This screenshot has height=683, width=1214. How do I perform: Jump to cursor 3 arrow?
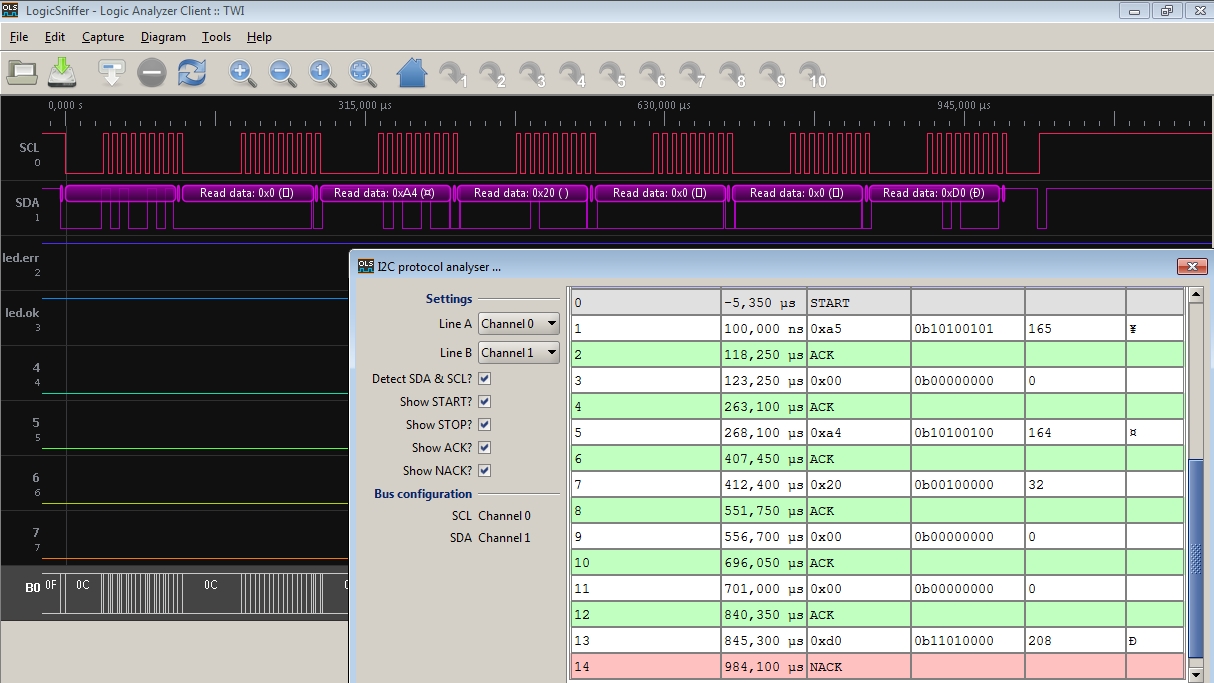(x=532, y=73)
